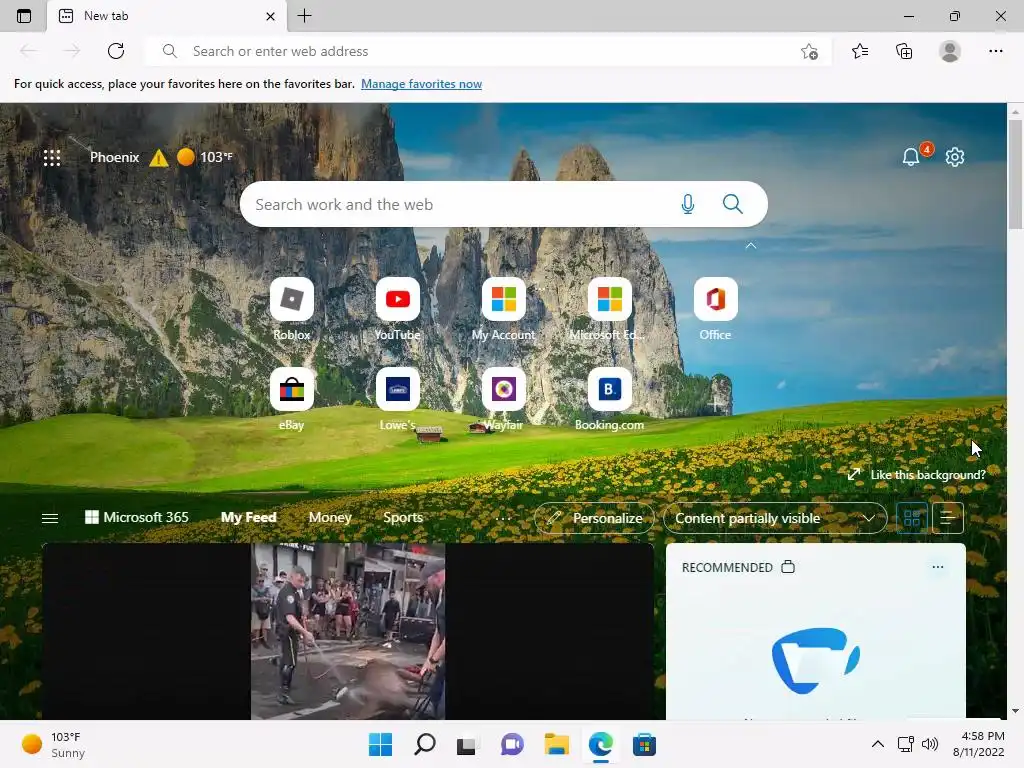1024x768 pixels.
Task: Open taskbar Search magnifier
Action: (424, 744)
